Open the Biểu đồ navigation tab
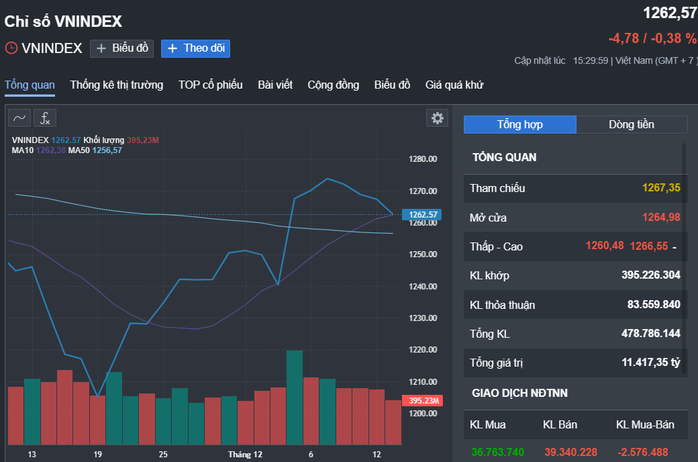This screenshot has height=462, width=698. coord(392,85)
